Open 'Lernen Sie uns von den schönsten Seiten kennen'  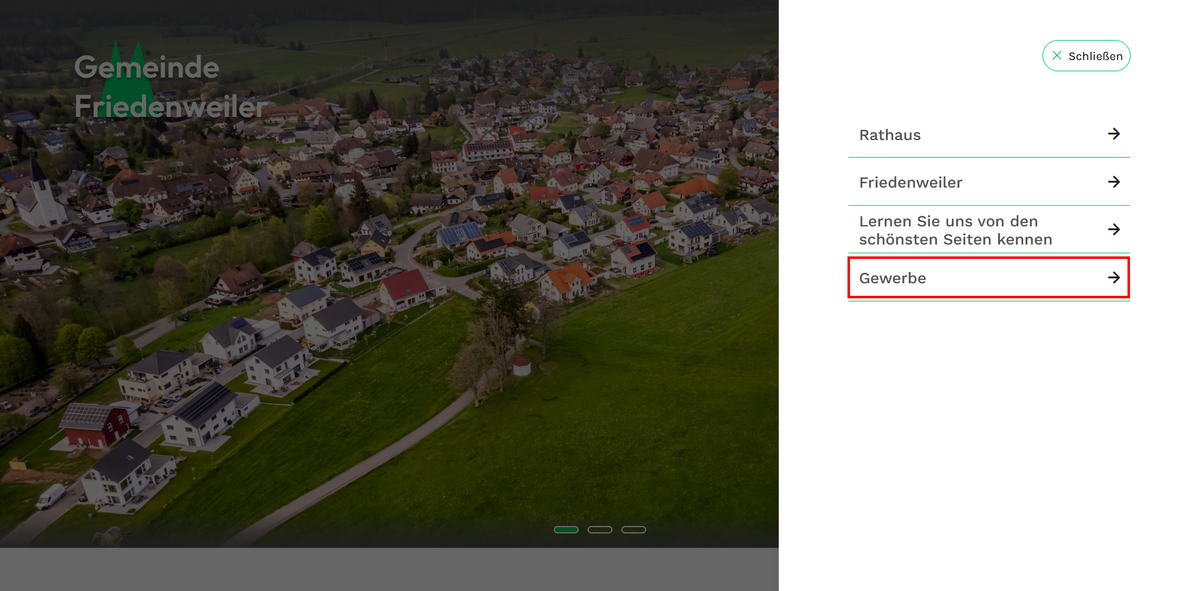(989, 230)
